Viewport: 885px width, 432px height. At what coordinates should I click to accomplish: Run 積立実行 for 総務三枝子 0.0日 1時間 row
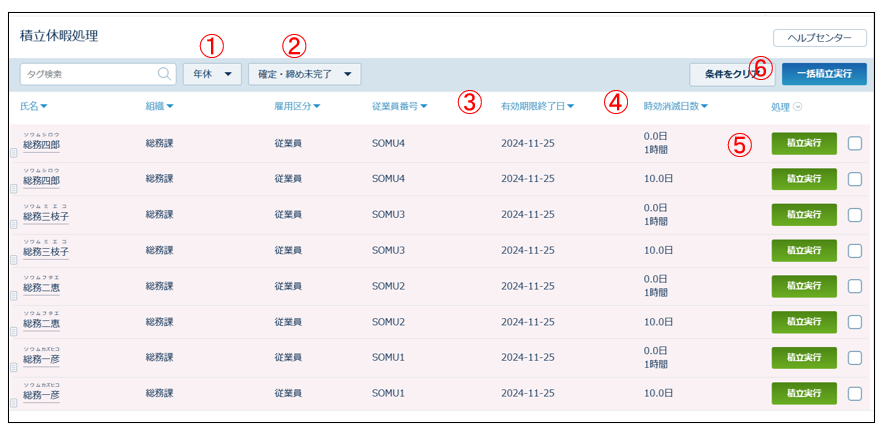804,215
